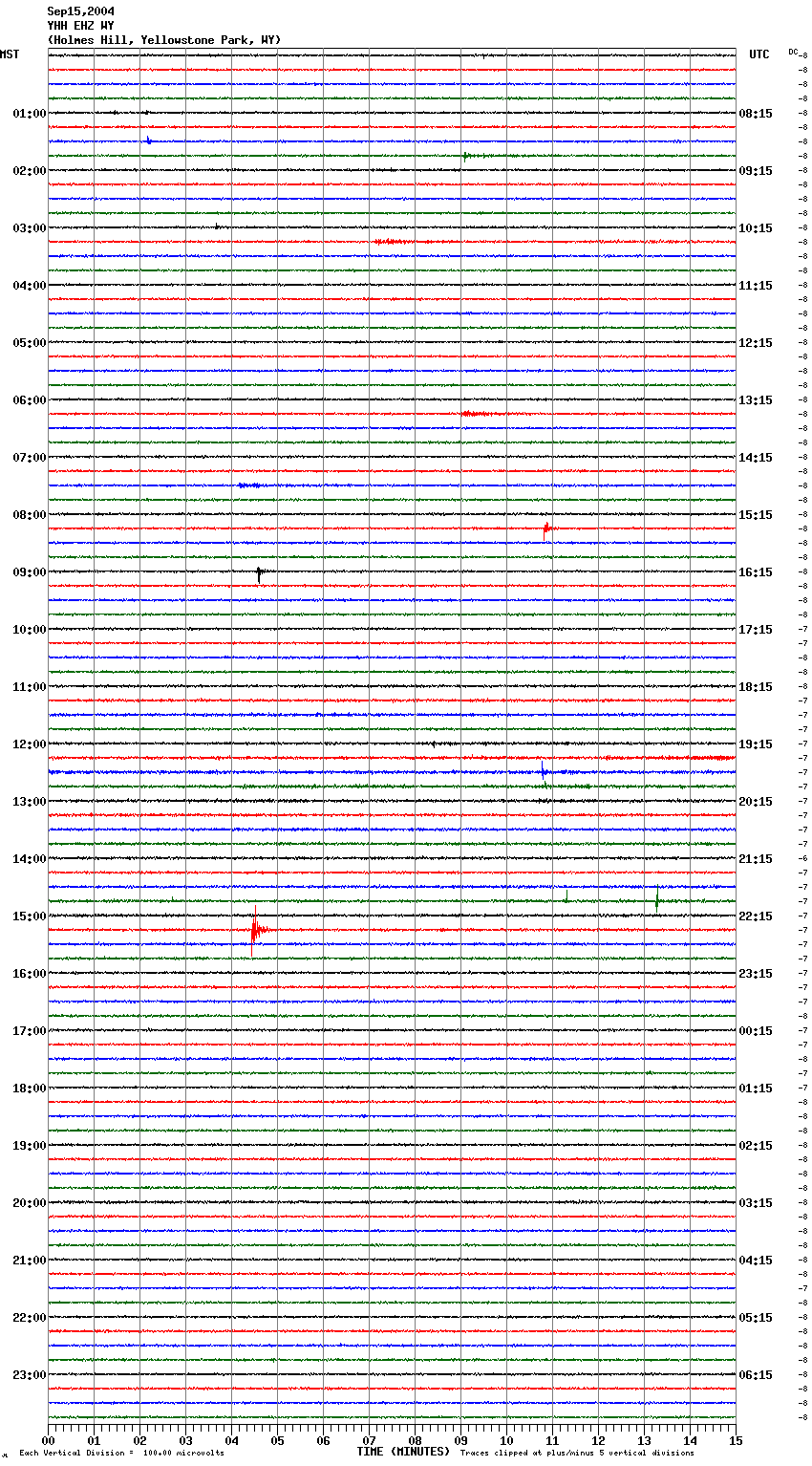
Task: Click the UTC timezone header
Action: 759,54
